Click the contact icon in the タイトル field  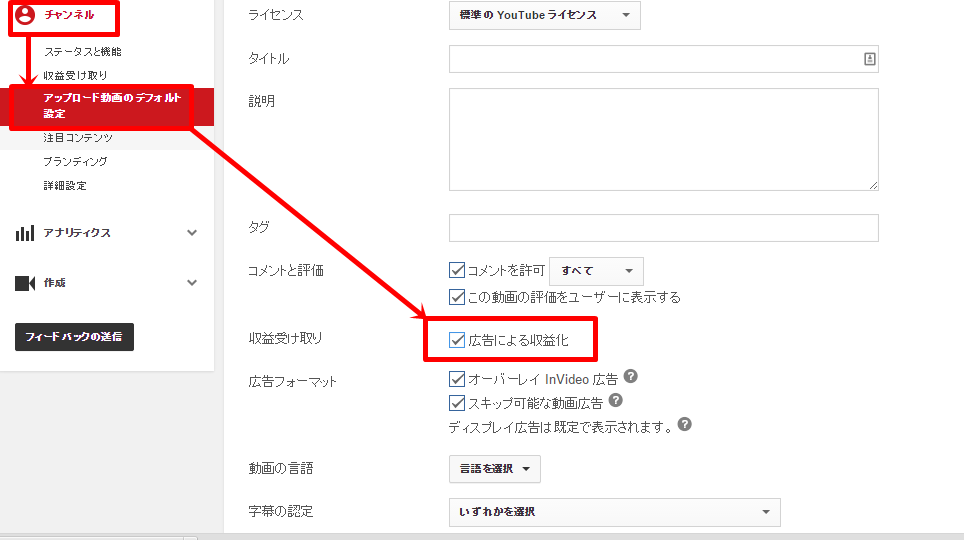point(869,59)
